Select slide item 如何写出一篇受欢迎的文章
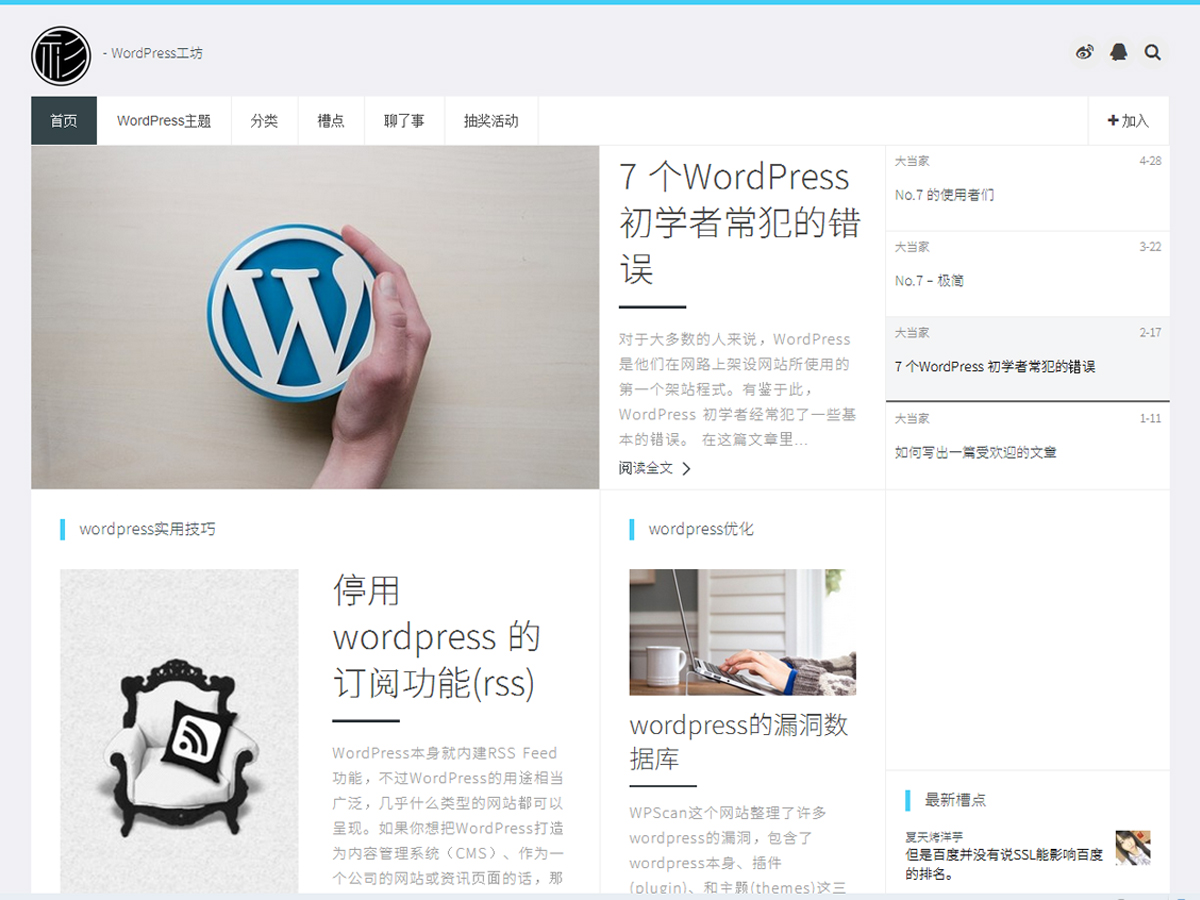This screenshot has width=1200, height=900. point(1027,446)
